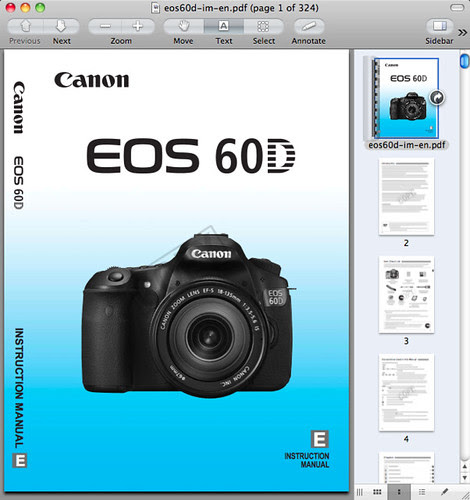The image size is (470, 500).
Task: Go to previous page with Previous arrow
Action: (x=25, y=26)
